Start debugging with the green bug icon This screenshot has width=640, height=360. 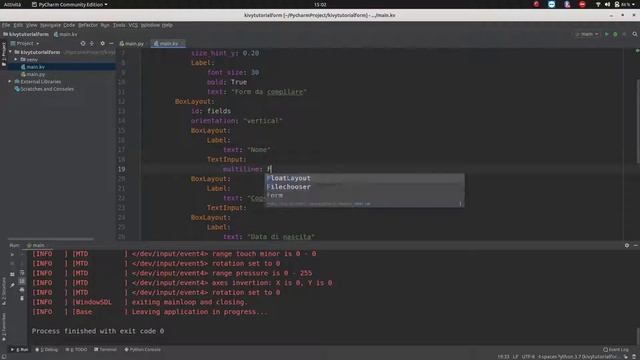click(615, 34)
